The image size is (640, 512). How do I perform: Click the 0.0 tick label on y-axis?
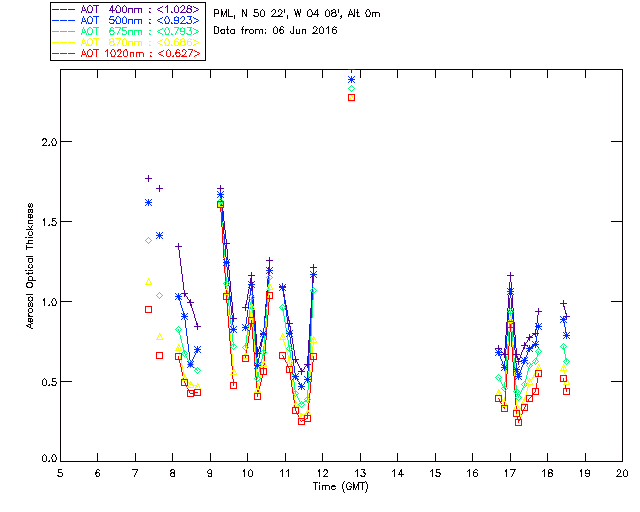coord(47,461)
